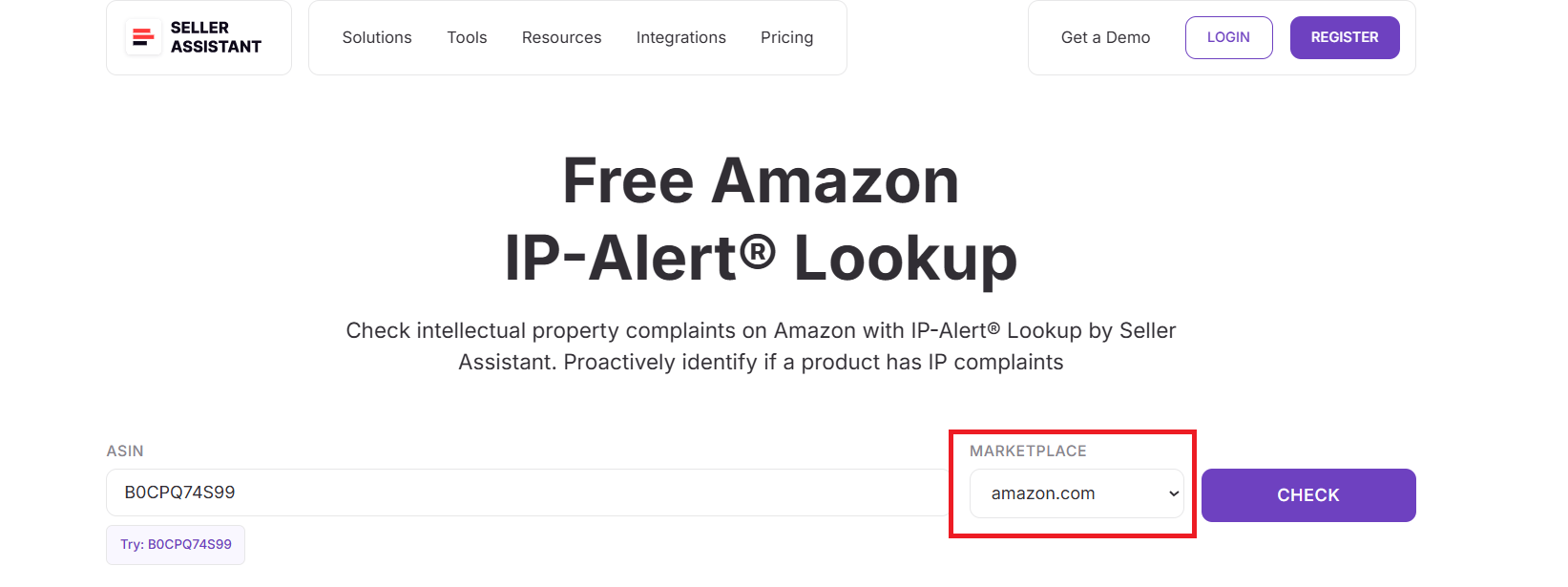1568x587 pixels.
Task: Click the MARKETPLACE label
Action: point(1028,451)
